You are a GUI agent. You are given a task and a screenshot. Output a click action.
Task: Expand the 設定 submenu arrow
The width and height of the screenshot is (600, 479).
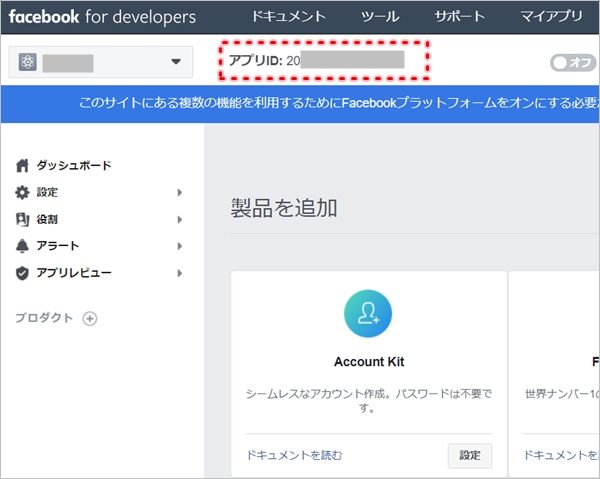click(x=179, y=192)
